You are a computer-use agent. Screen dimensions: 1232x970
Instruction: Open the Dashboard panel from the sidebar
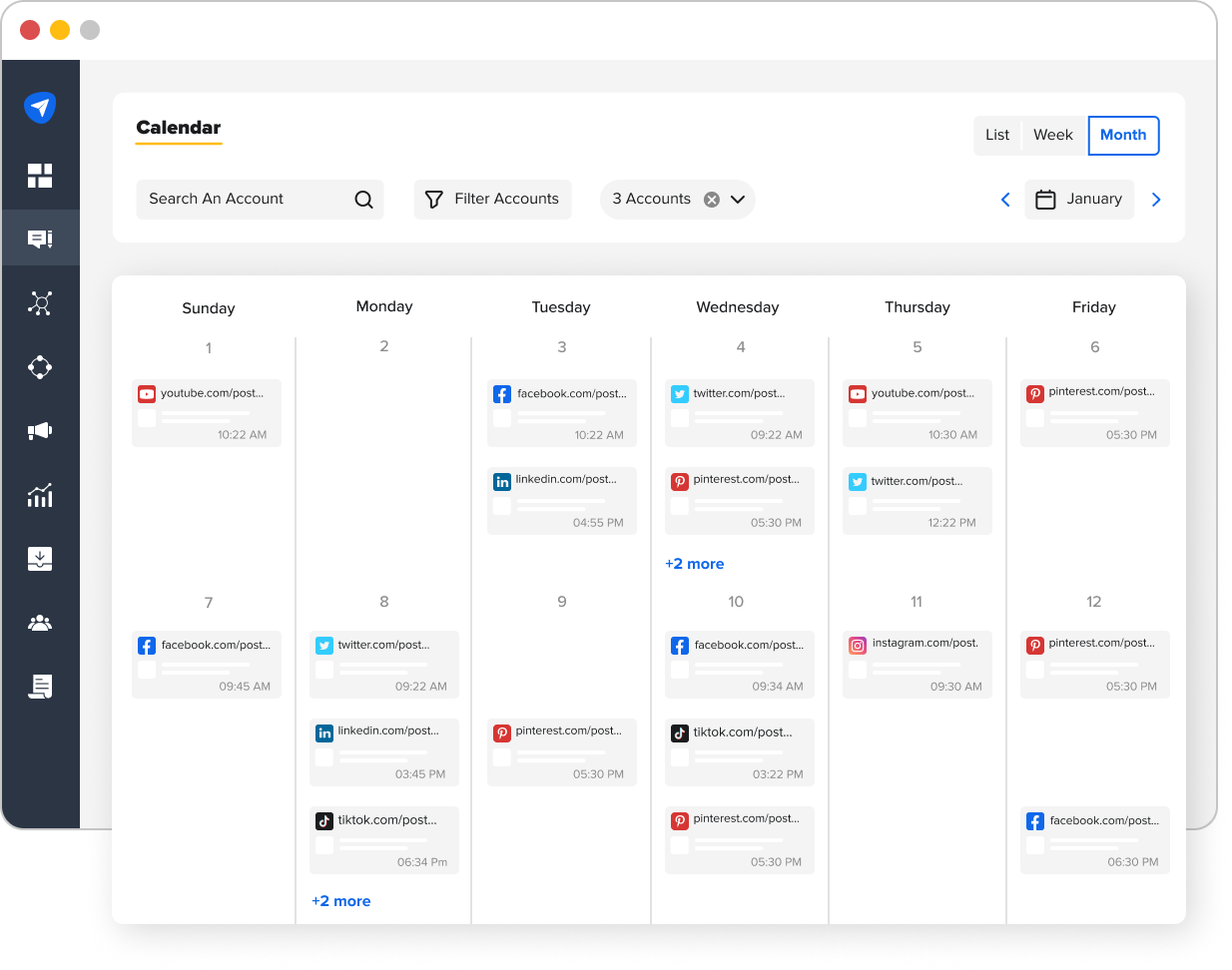pyautogui.click(x=40, y=175)
